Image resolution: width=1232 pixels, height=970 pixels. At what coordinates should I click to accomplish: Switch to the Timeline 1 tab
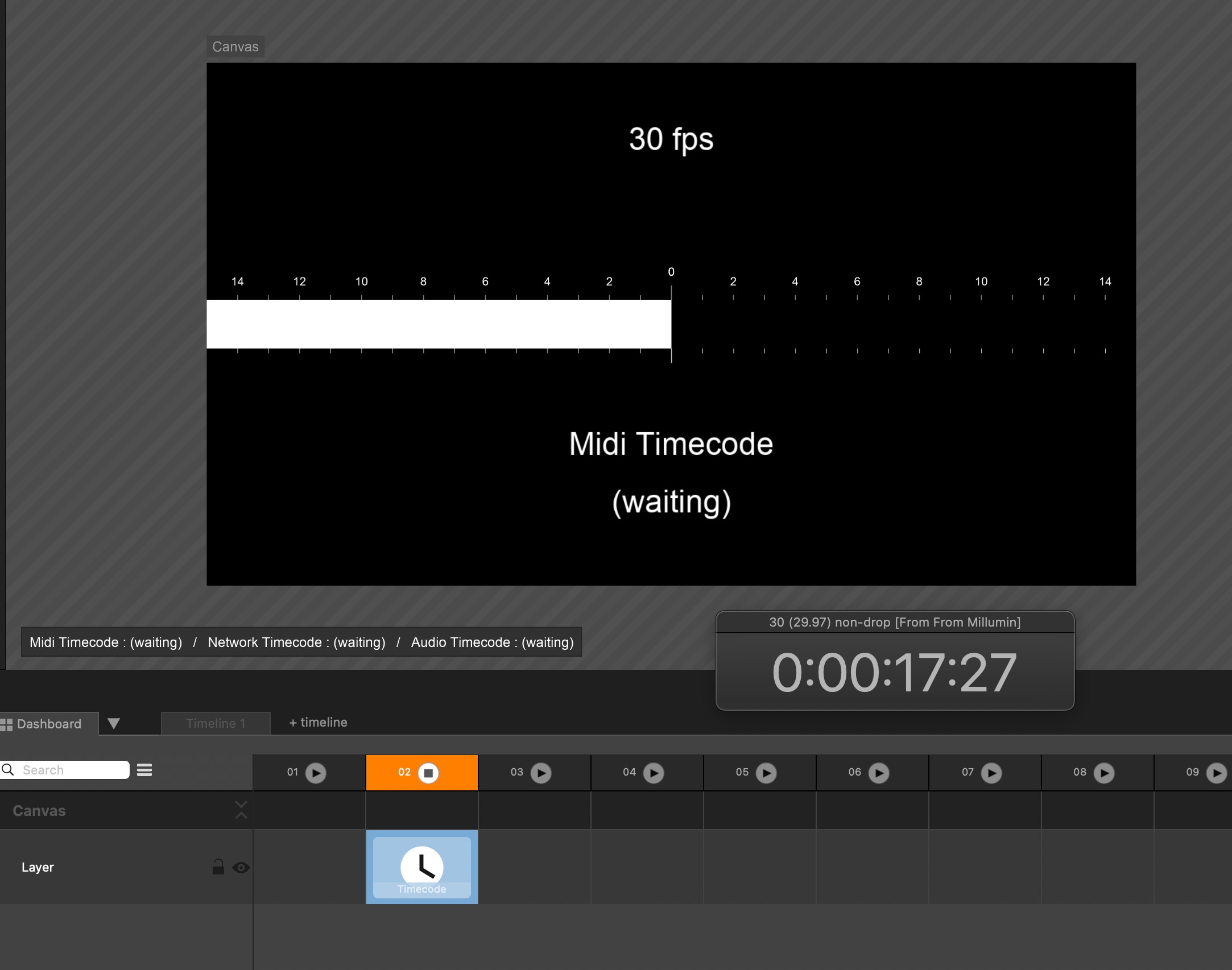(216, 723)
